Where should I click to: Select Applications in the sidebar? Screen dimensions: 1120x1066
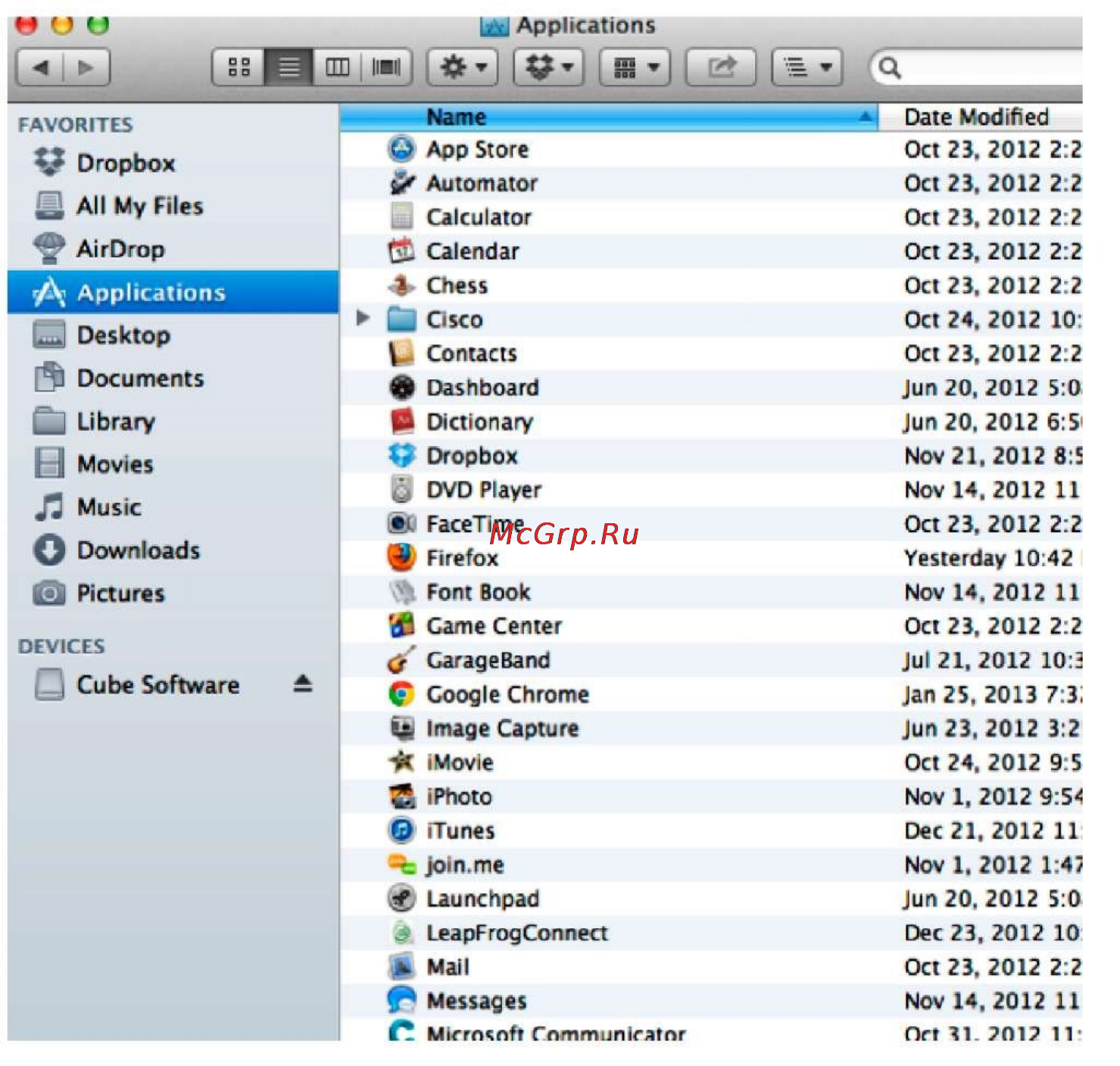173,292
